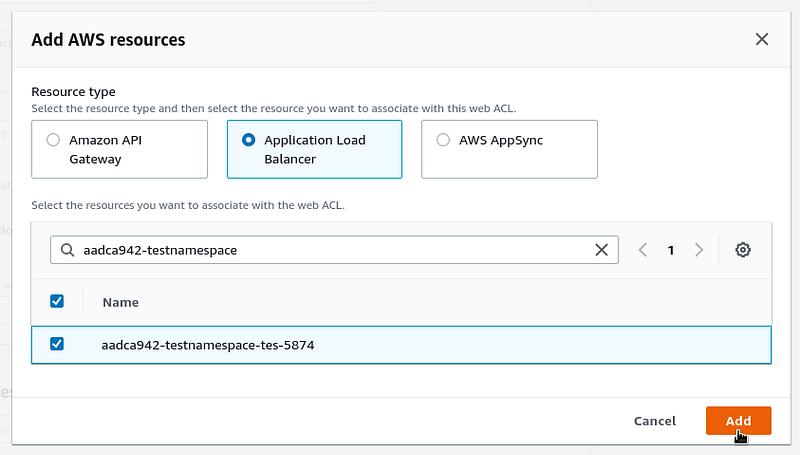The image size is (800, 455).
Task: Click the Add AWS resources title
Action: (x=108, y=40)
